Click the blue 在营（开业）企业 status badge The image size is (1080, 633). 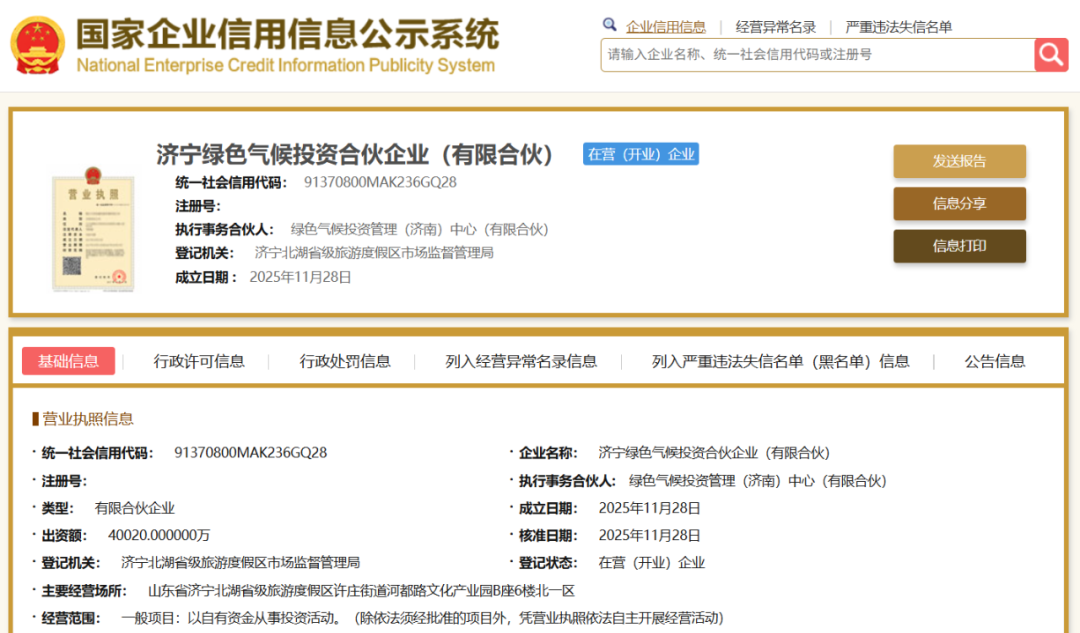tap(641, 154)
